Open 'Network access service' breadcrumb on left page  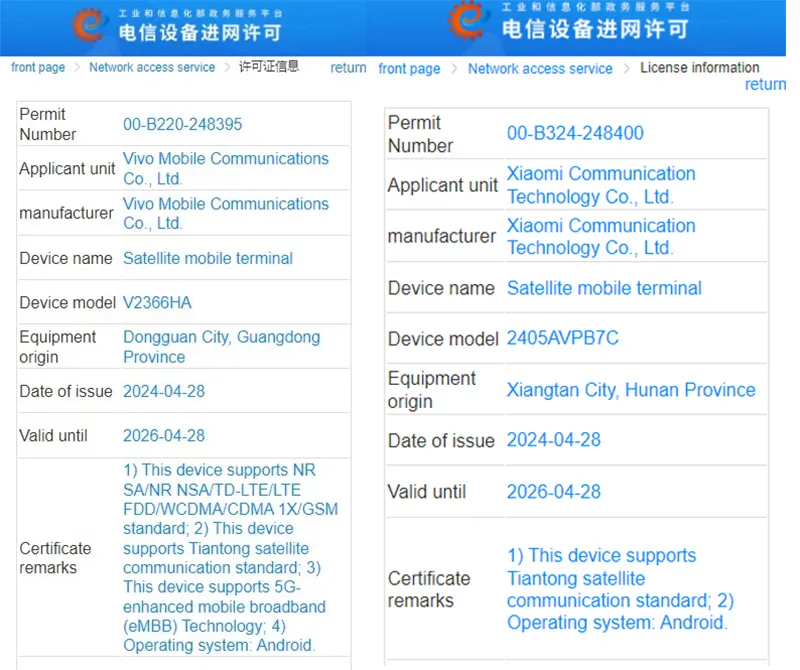pos(152,67)
